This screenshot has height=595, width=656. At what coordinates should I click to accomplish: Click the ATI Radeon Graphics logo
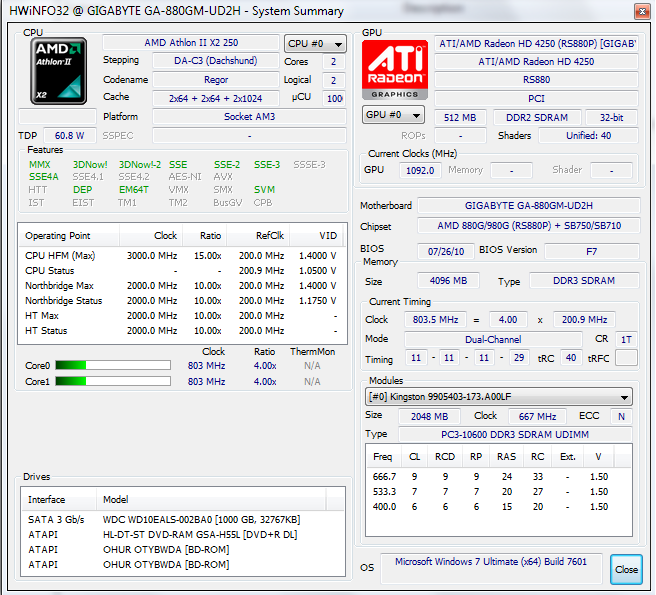pos(395,69)
